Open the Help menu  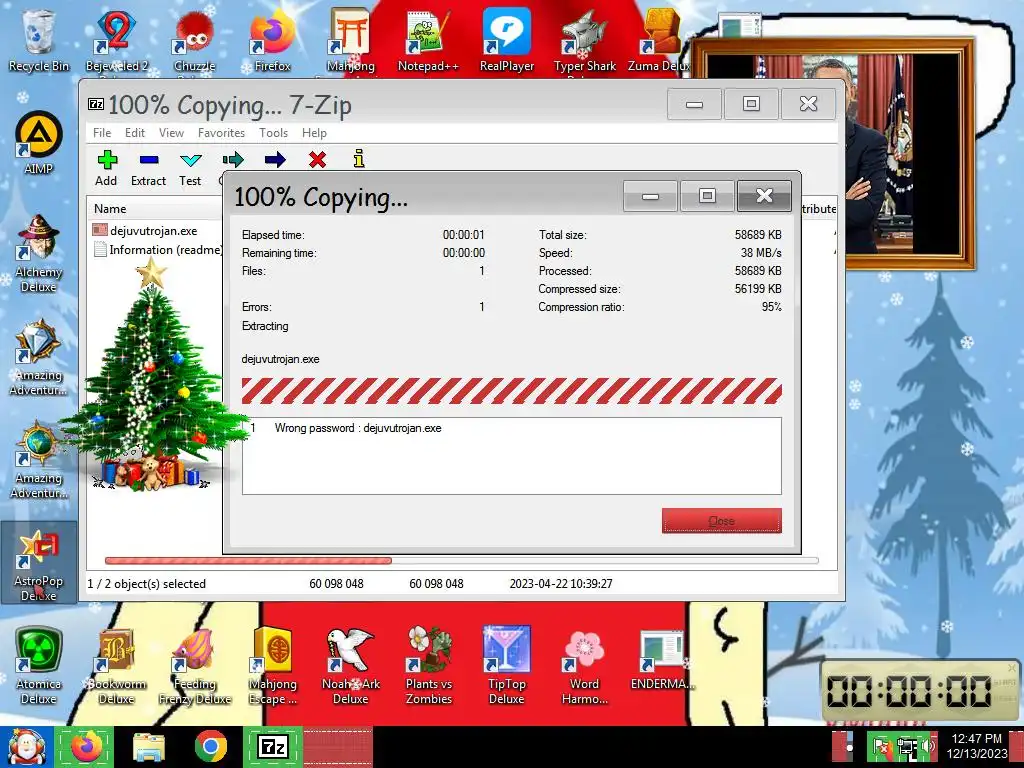pos(314,133)
